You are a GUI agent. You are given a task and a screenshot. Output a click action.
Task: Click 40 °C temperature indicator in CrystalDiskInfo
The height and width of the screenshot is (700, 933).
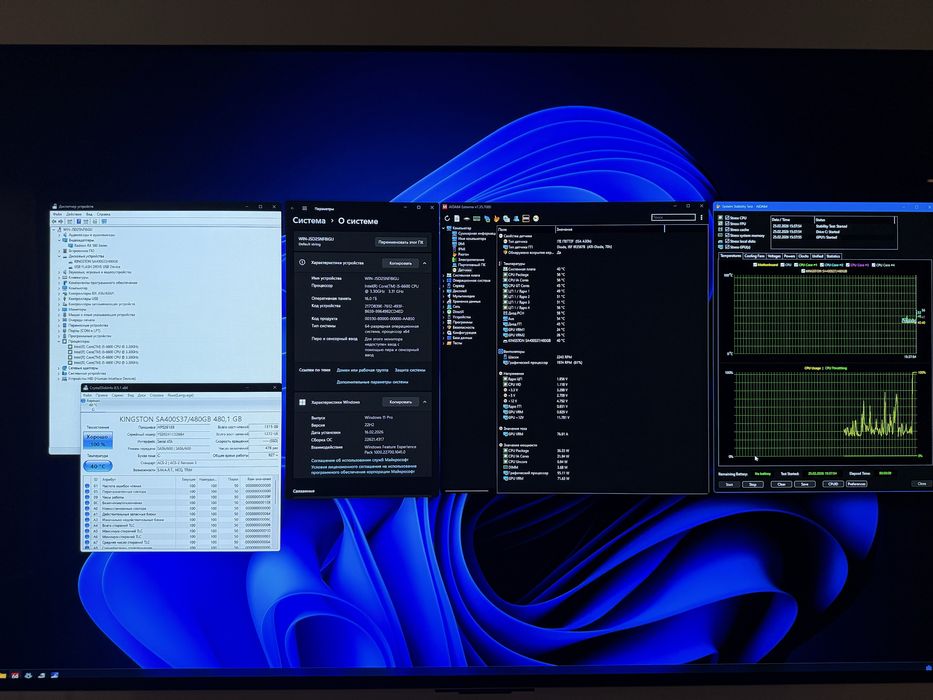[x=98, y=466]
